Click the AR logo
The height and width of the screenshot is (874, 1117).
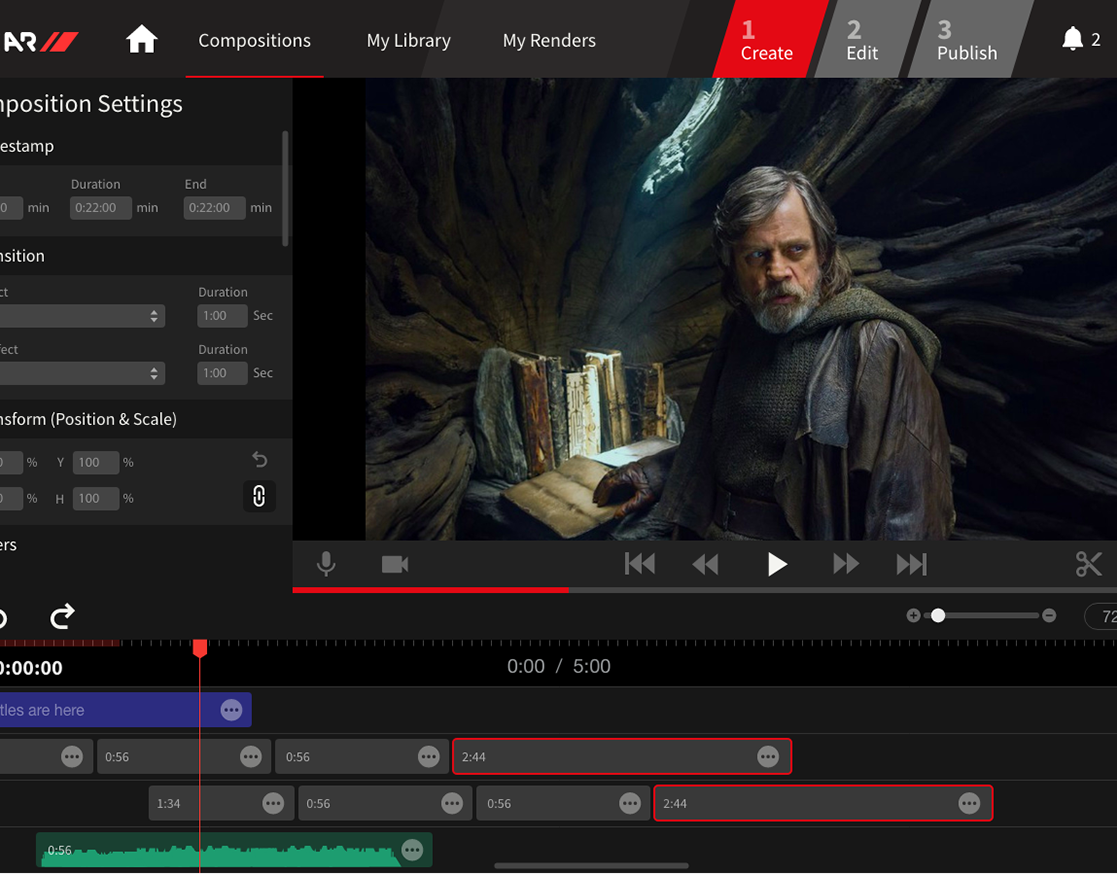[40, 41]
